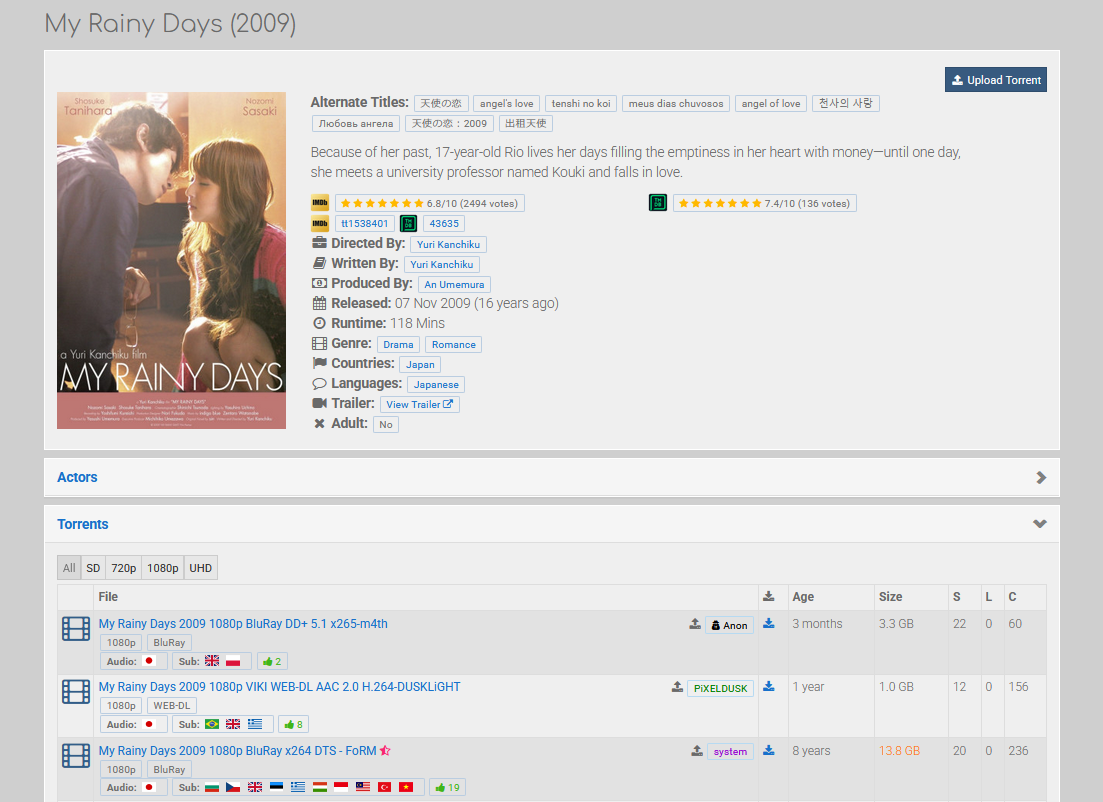The height and width of the screenshot is (802, 1103).
Task: Open the system uploader badge
Action: pyautogui.click(x=730, y=751)
